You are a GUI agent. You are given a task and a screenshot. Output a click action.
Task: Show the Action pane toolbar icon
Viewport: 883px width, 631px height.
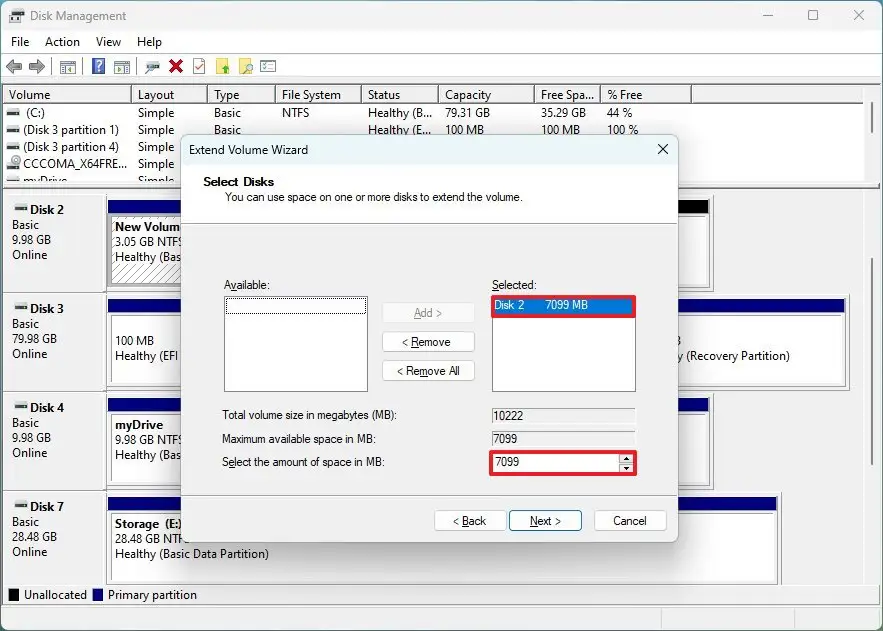(121, 66)
